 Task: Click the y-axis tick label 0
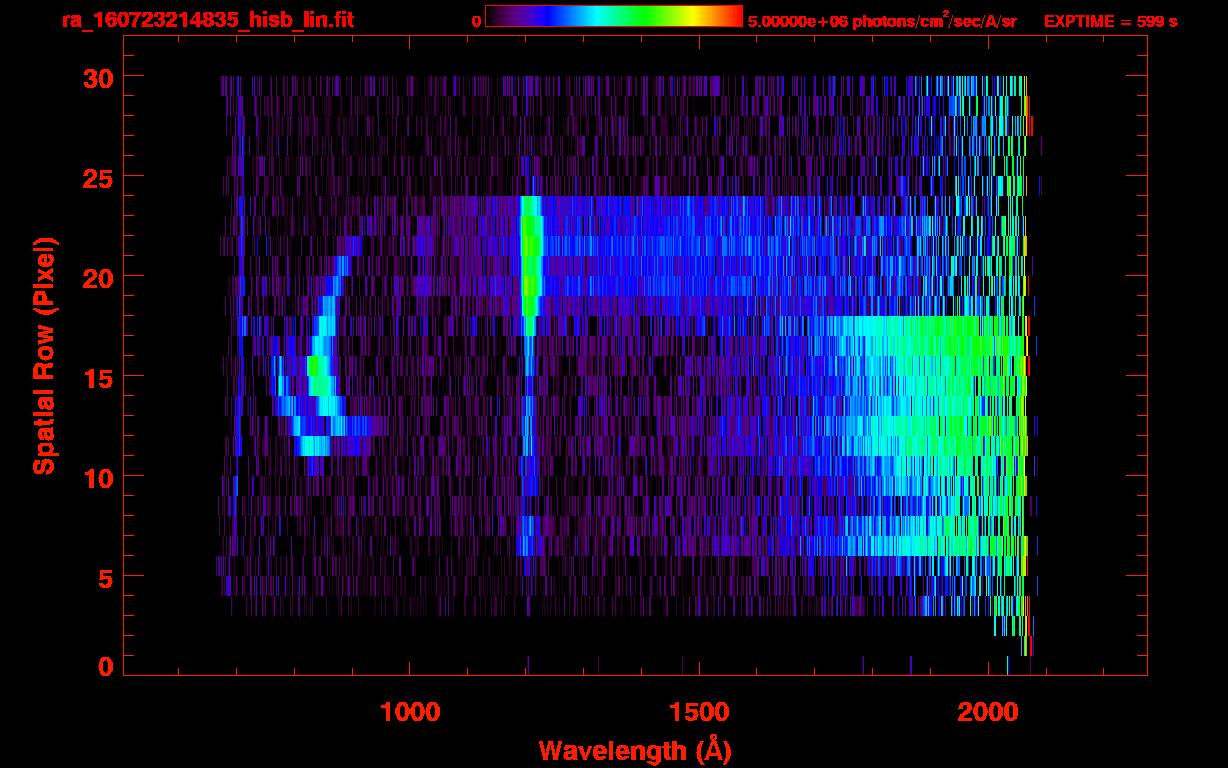point(105,667)
